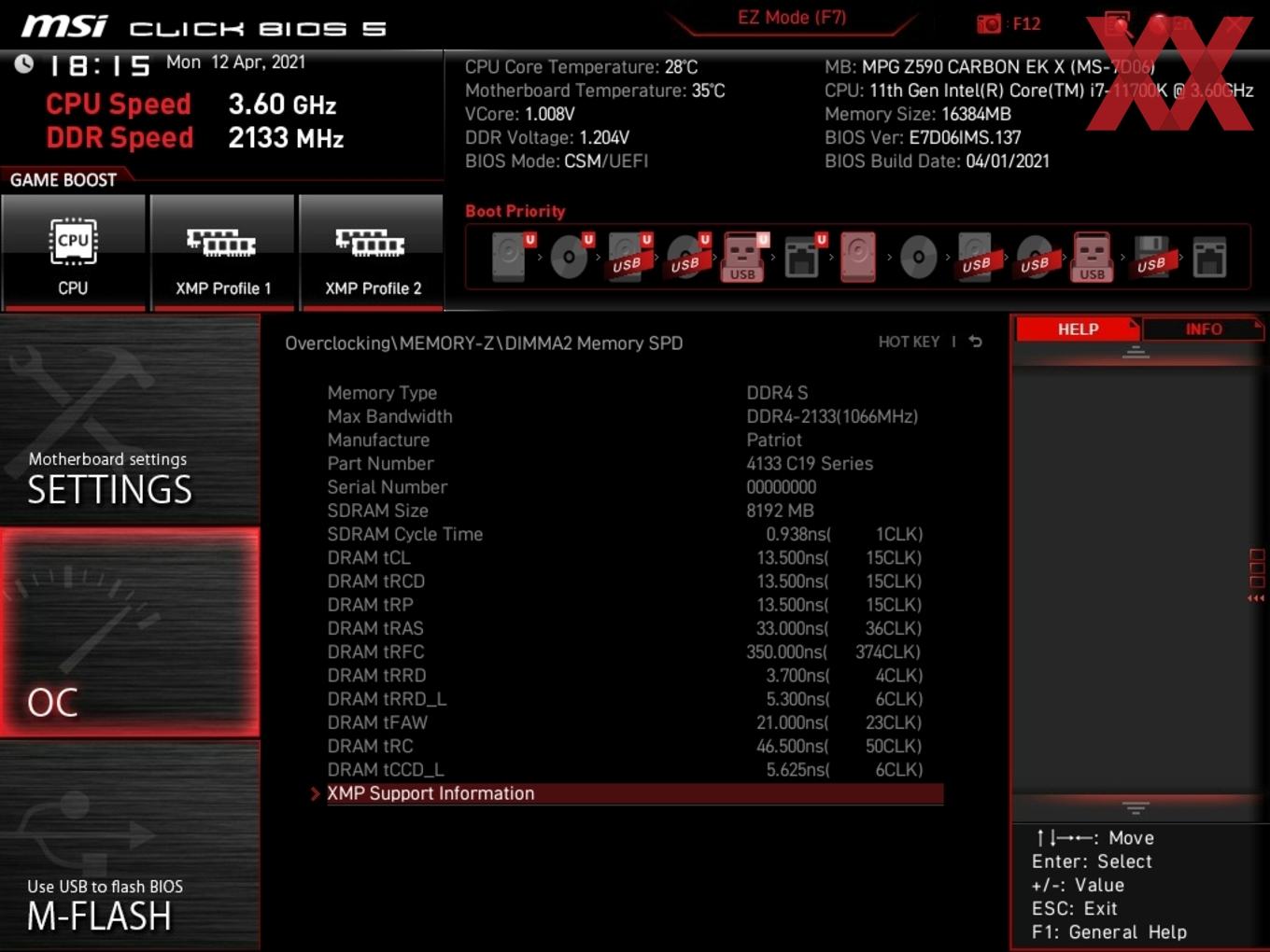Select the UEFI CD/DVD boot device icon
This screenshot has height=952, width=1270.
(571, 257)
